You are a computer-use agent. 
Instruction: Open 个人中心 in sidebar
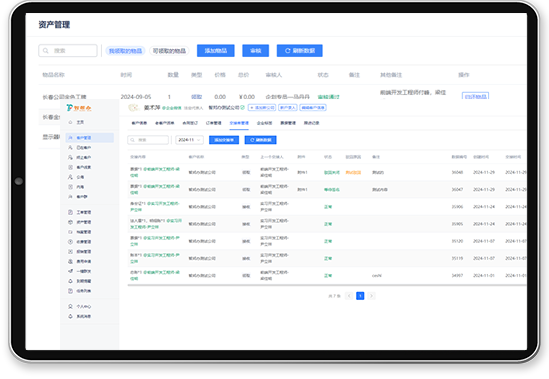click(x=80, y=306)
